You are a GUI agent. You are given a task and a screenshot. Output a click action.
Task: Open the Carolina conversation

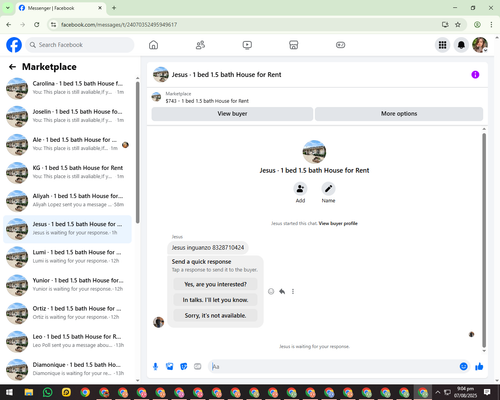click(67, 88)
